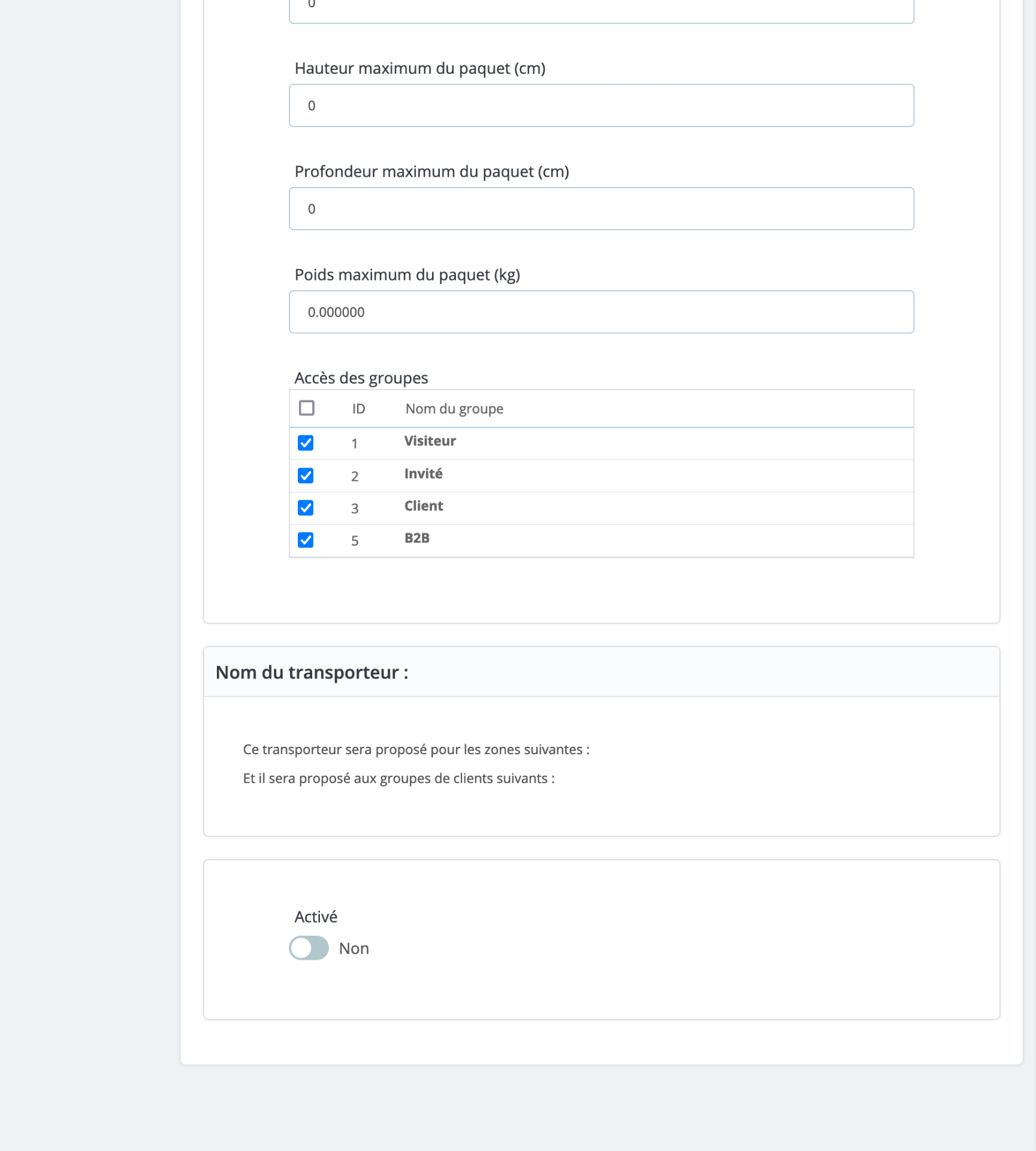Click the Profondeur maximum du paquet input

[x=601, y=209]
